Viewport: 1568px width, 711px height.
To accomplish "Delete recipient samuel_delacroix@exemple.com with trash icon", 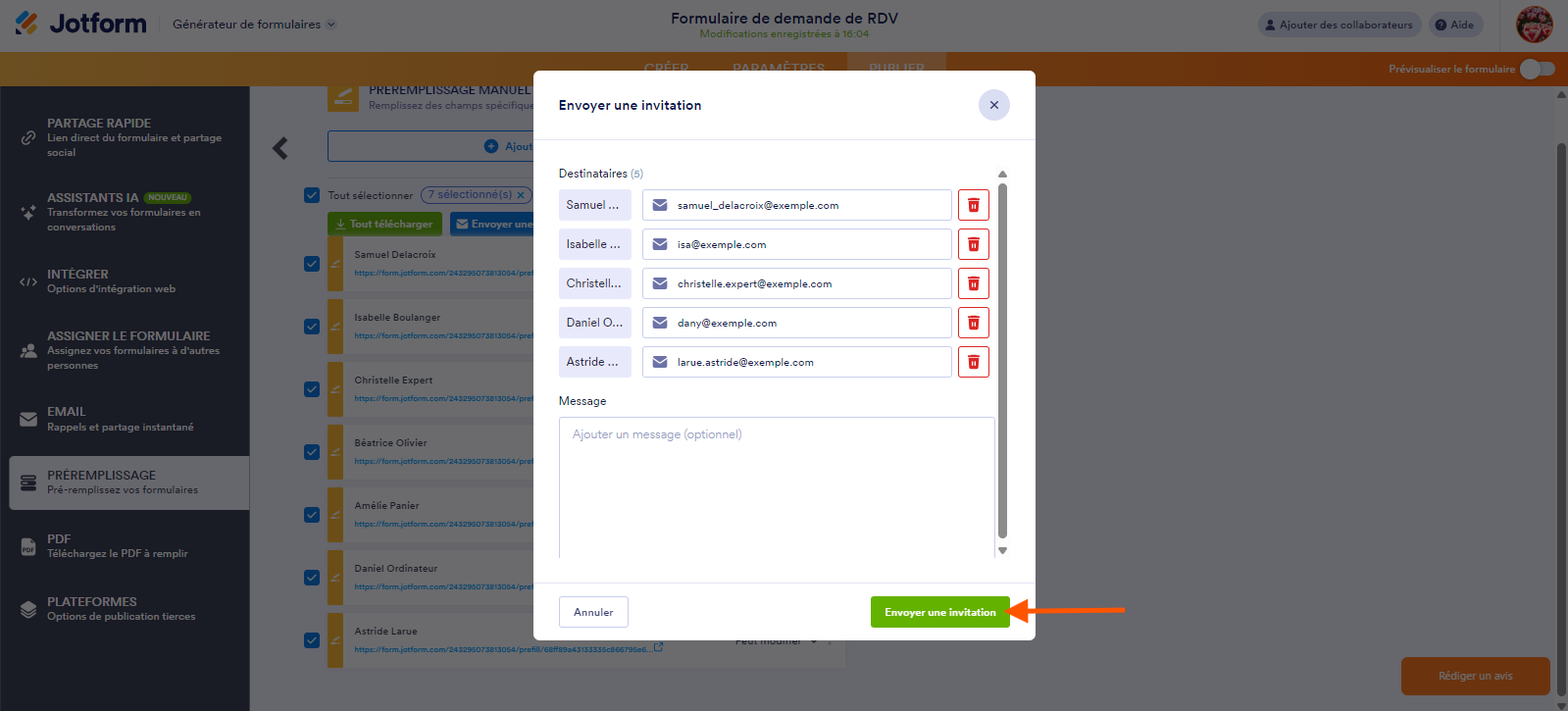I will [x=973, y=205].
